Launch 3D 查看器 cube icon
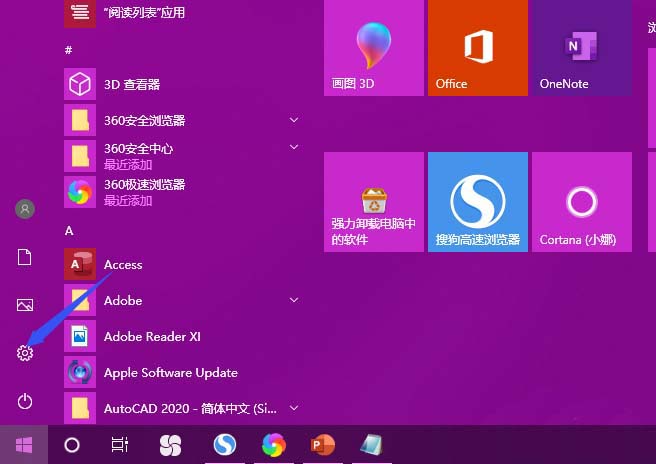Viewport: 656px width, 464px height. coord(80,84)
